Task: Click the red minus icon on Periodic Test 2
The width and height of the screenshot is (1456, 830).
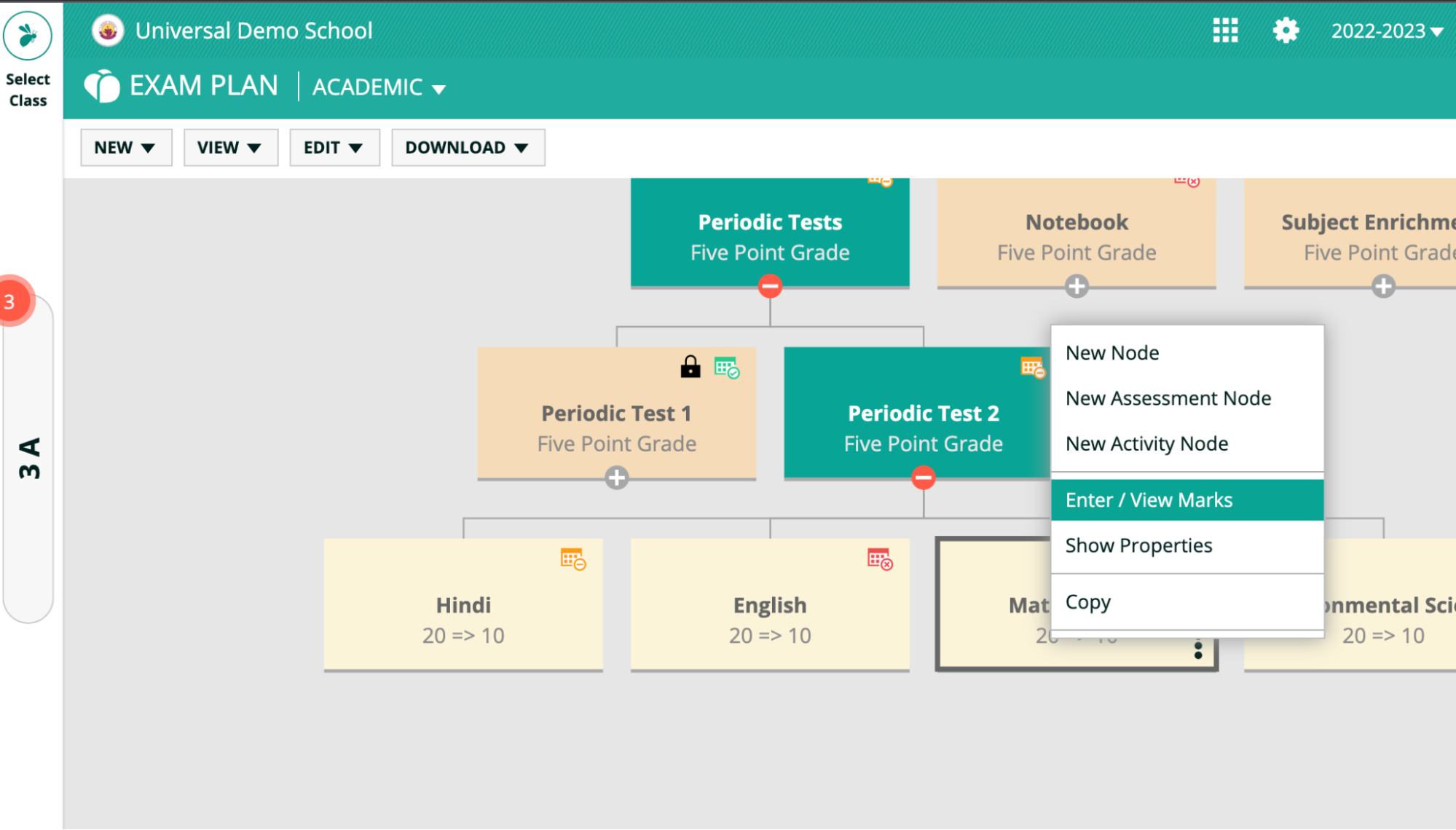Action: tap(922, 478)
